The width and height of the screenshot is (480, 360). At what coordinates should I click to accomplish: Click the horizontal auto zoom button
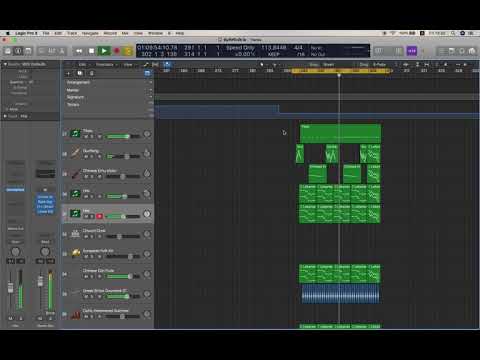pyautogui.click(x=427, y=64)
